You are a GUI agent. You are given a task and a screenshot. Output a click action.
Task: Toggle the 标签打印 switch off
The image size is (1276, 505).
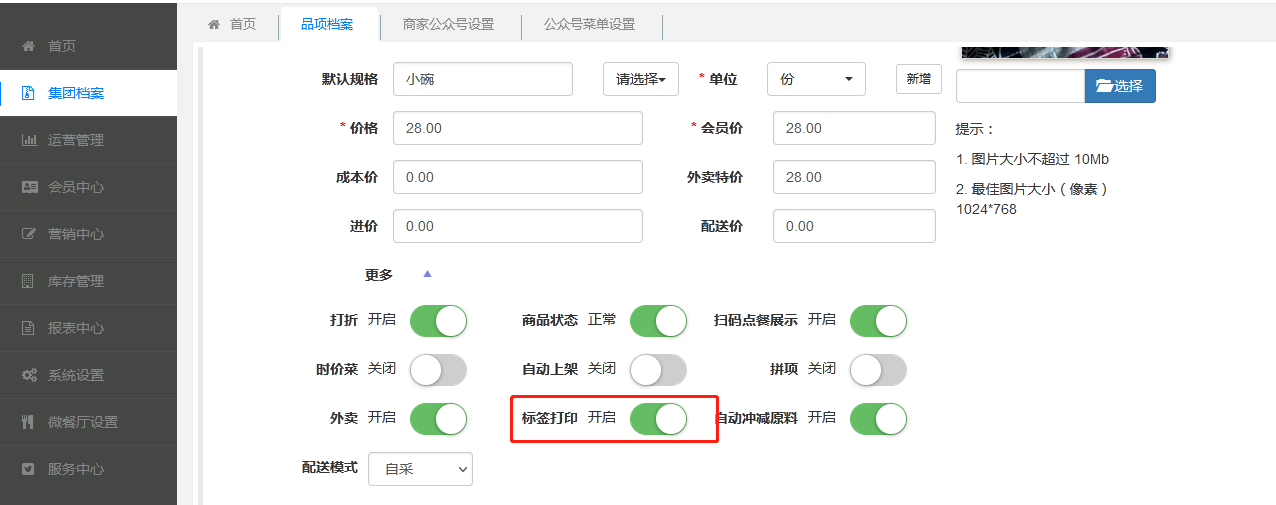(x=658, y=418)
